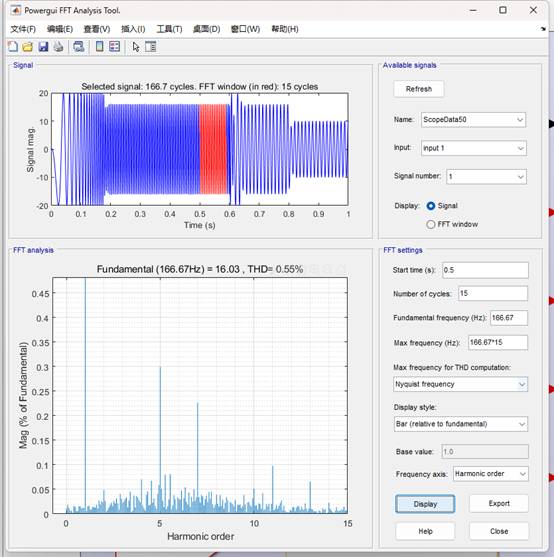Open Property Inspector toolbar icon

[x=151, y=47]
